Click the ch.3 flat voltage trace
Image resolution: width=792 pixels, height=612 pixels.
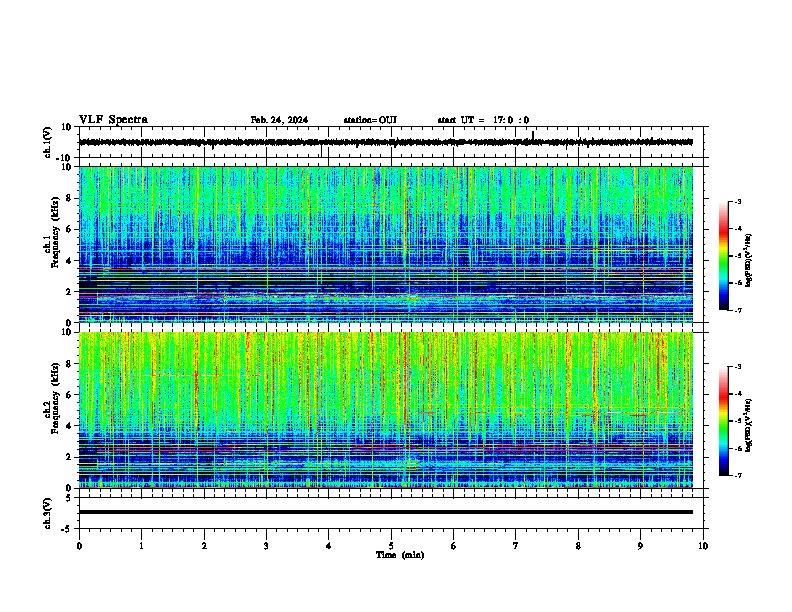pyautogui.click(x=386, y=512)
